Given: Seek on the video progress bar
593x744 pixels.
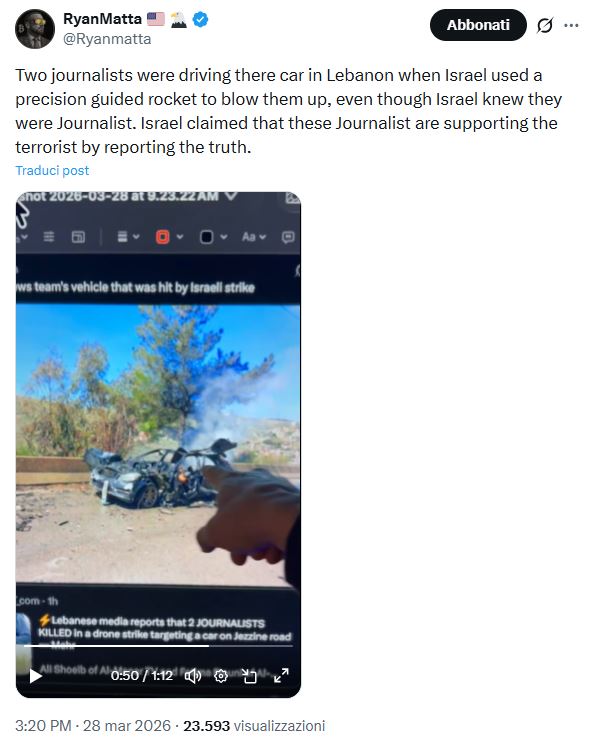Looking at the screenshot, I should pyautogui.click(x=158, y=646).
